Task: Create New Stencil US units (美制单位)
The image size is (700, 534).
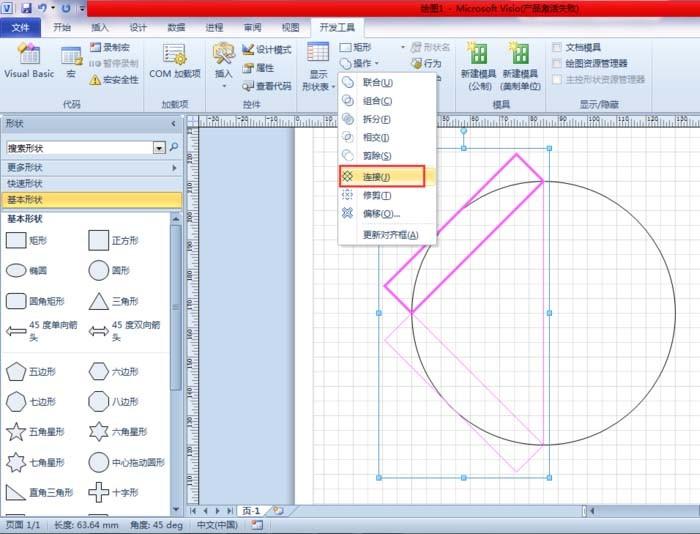Action: pyautogui.click(x=520, y=66)
